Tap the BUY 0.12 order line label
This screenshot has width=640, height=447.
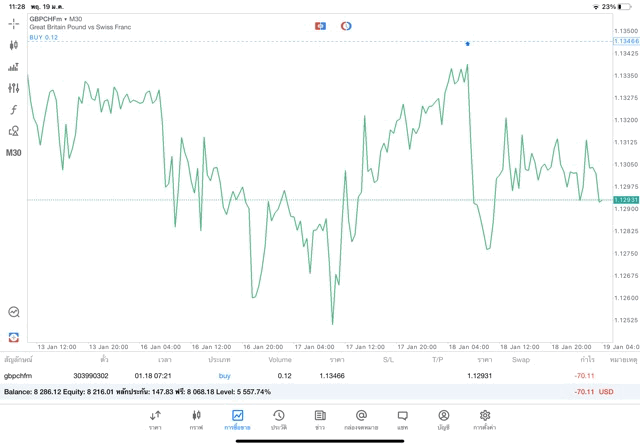coord(44,37)
